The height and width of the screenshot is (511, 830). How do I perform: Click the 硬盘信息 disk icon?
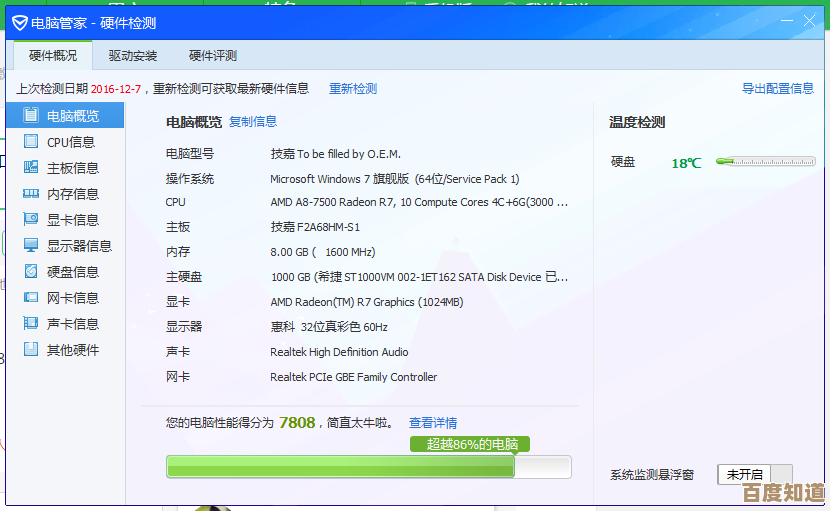(x=31, y=271)
